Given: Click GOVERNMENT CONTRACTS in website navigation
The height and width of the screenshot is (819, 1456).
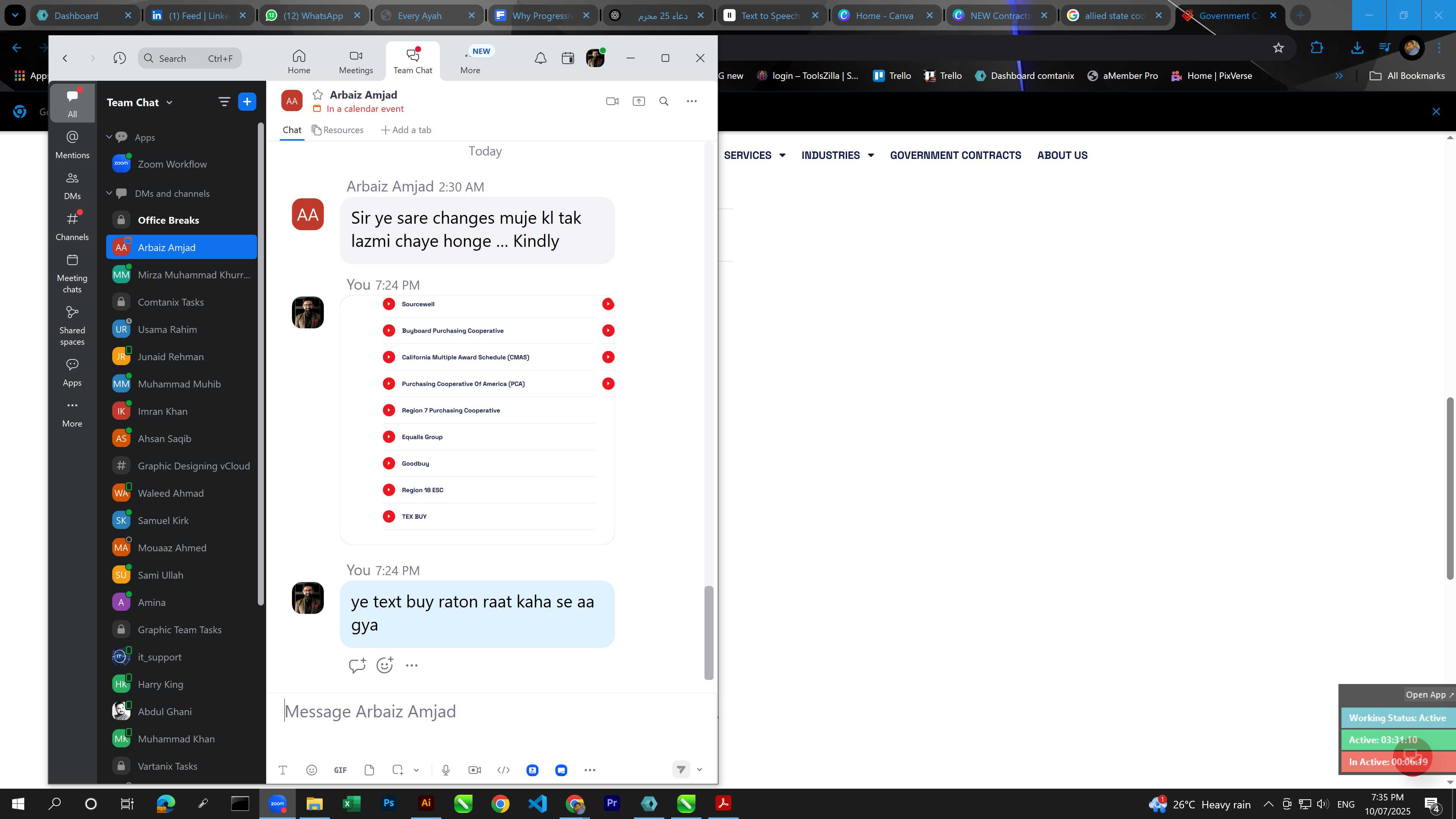Looking at the screenshot, I should tap(955, 155).
